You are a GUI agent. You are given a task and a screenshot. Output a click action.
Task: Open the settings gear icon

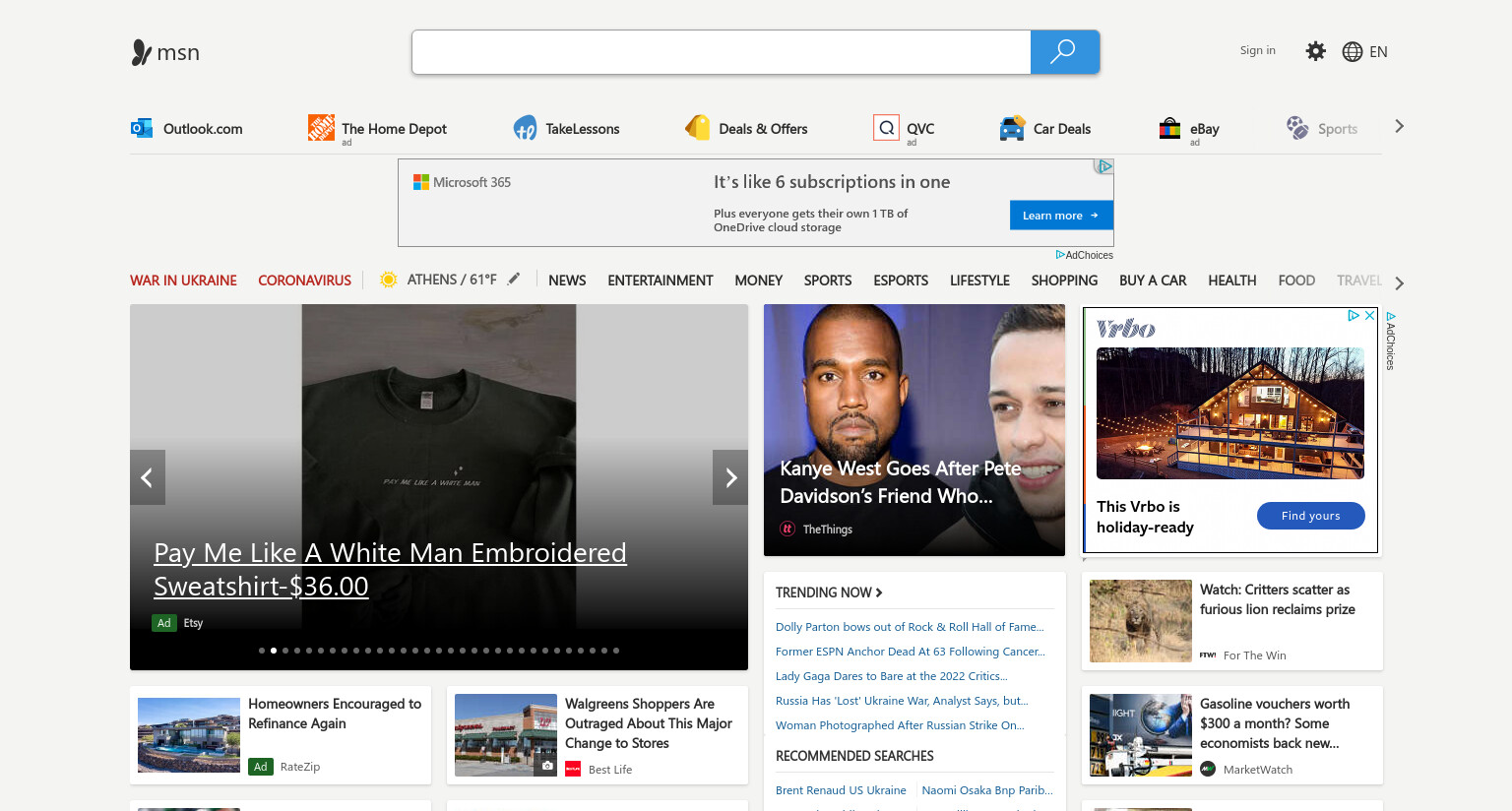pos(1315,51)
